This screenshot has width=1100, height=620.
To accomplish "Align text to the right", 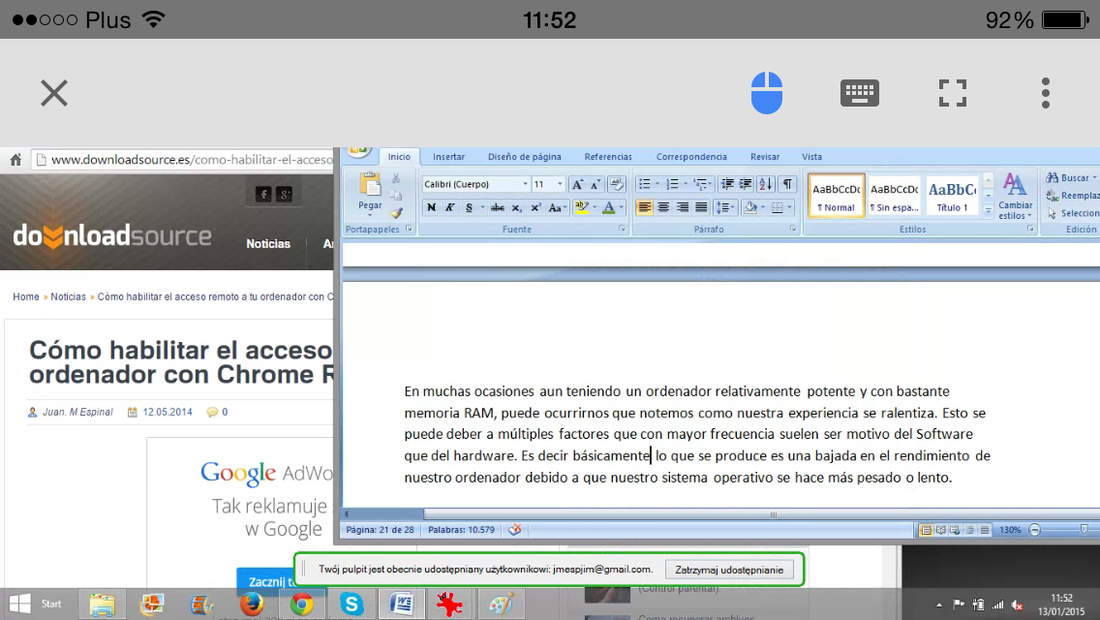I will click(x=682, y=208).
